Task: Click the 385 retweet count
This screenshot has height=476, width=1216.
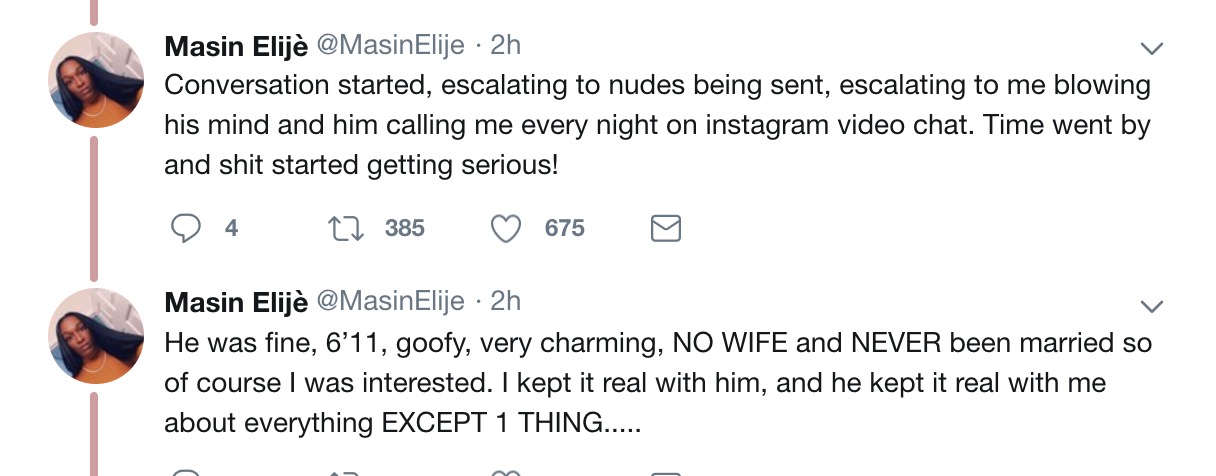Action: coord(405,229)
